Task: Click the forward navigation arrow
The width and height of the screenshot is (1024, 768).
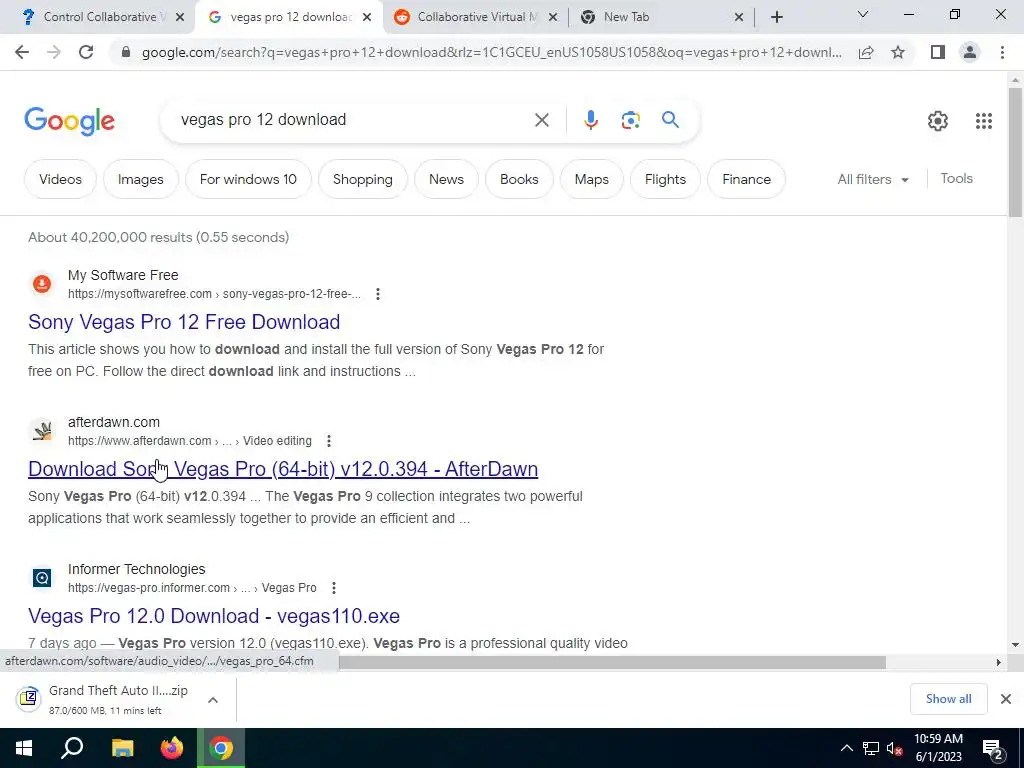Action: 54,52
